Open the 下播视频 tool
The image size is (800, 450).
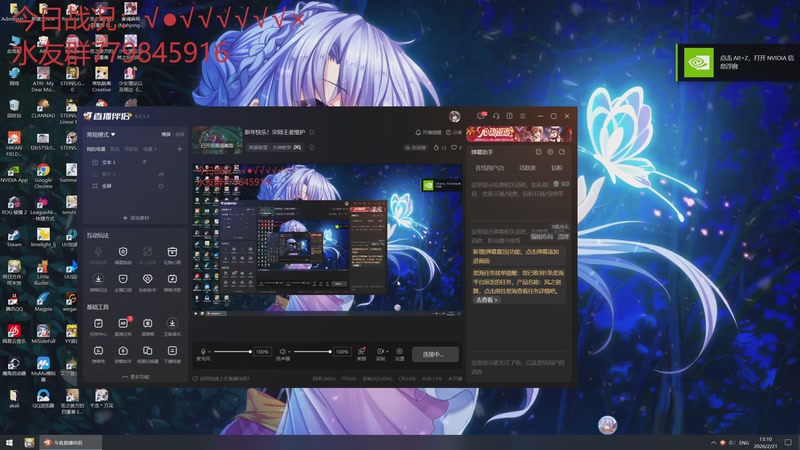pyautogui.click(x=172, y=354)
